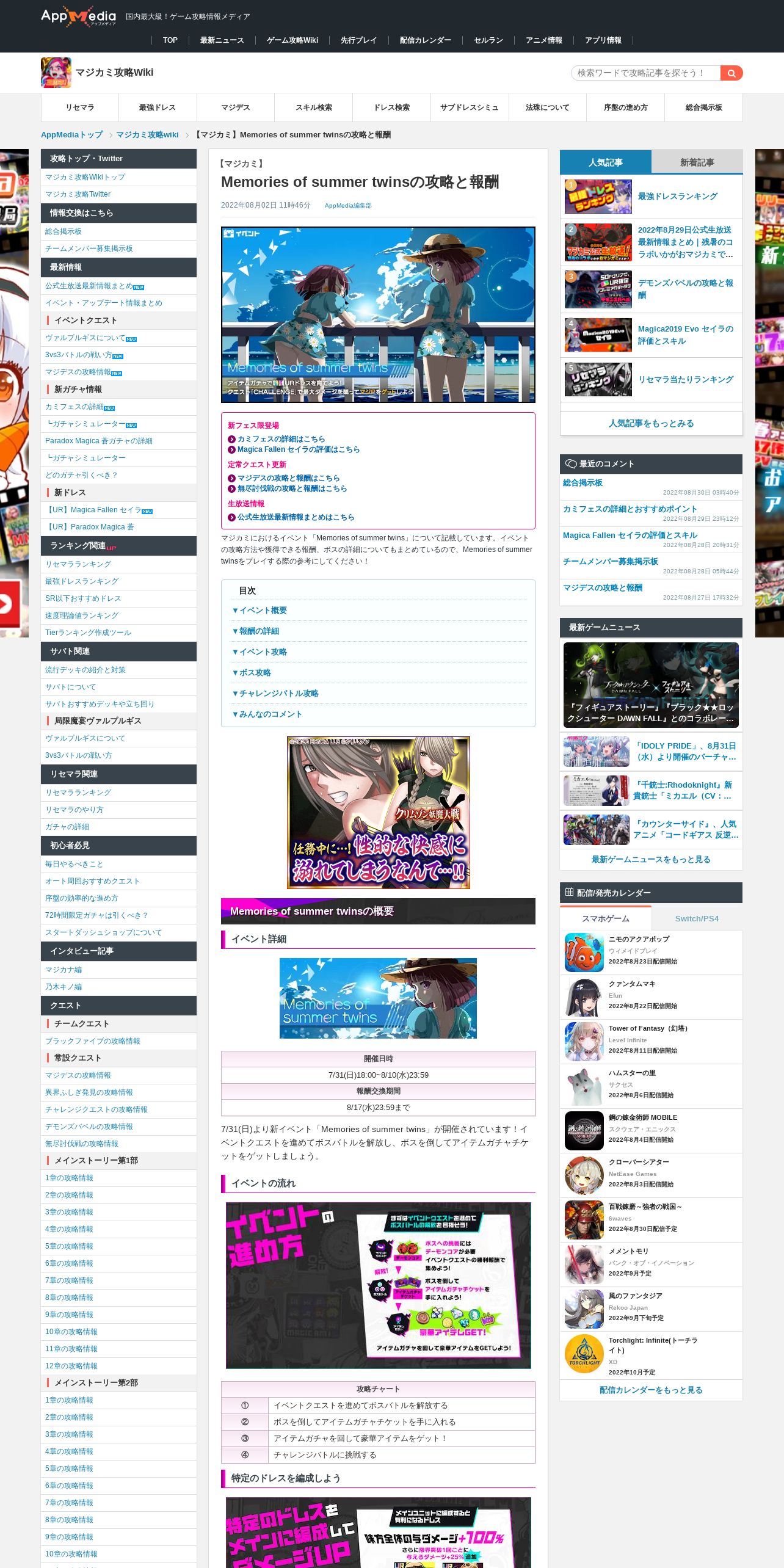Click 最新ゲームニュースをもっと見る link
The width and height of the screenshot is (784, 1568).
pos(651,859)
